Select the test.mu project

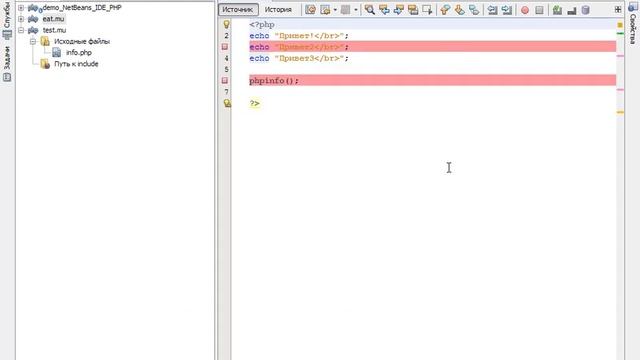54,30
